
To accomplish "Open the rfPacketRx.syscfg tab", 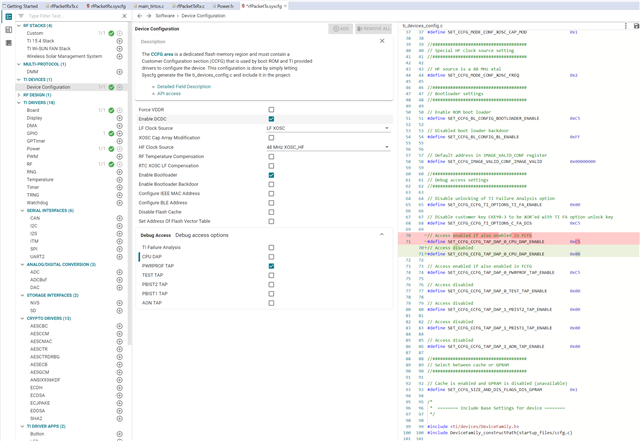I will tap(106, 6).
